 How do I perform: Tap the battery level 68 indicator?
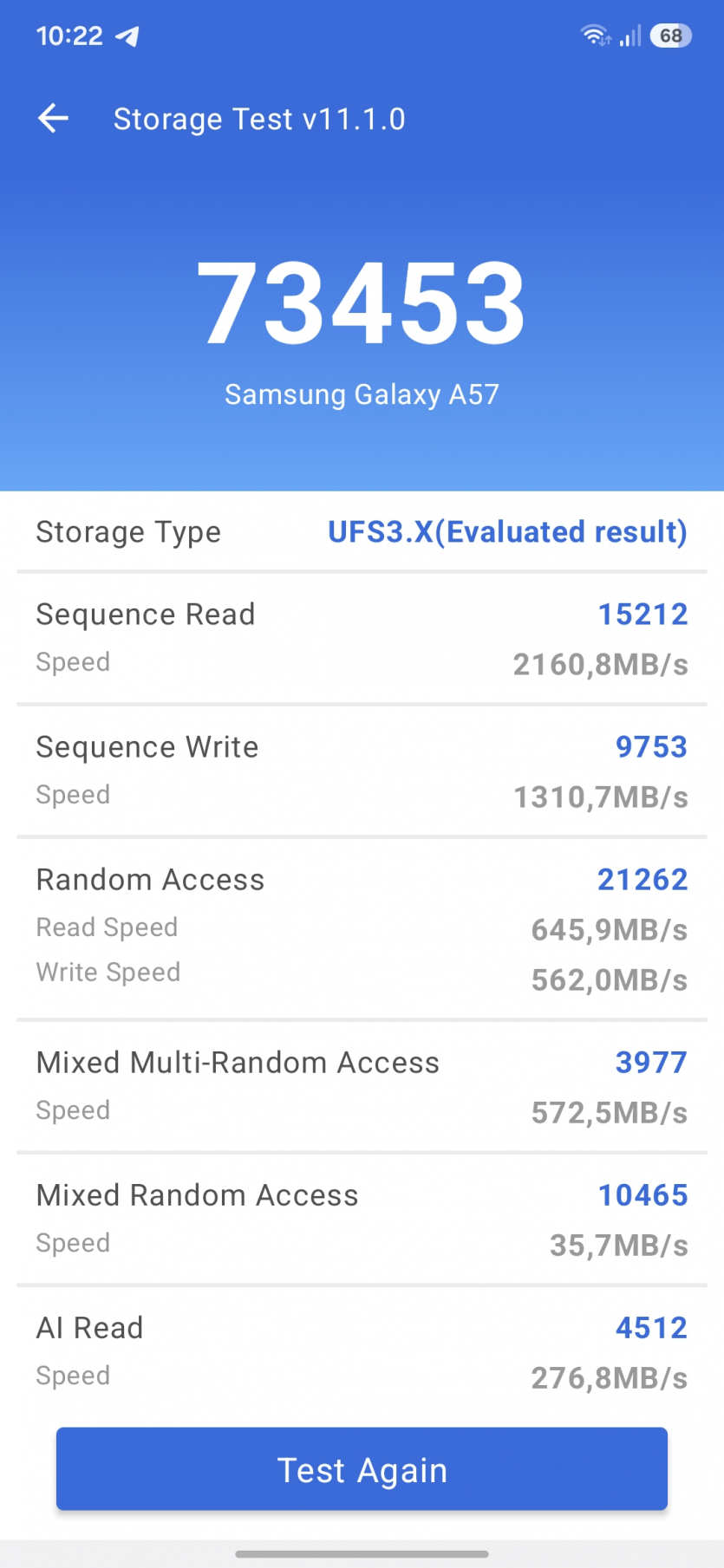tap(670, 36)
